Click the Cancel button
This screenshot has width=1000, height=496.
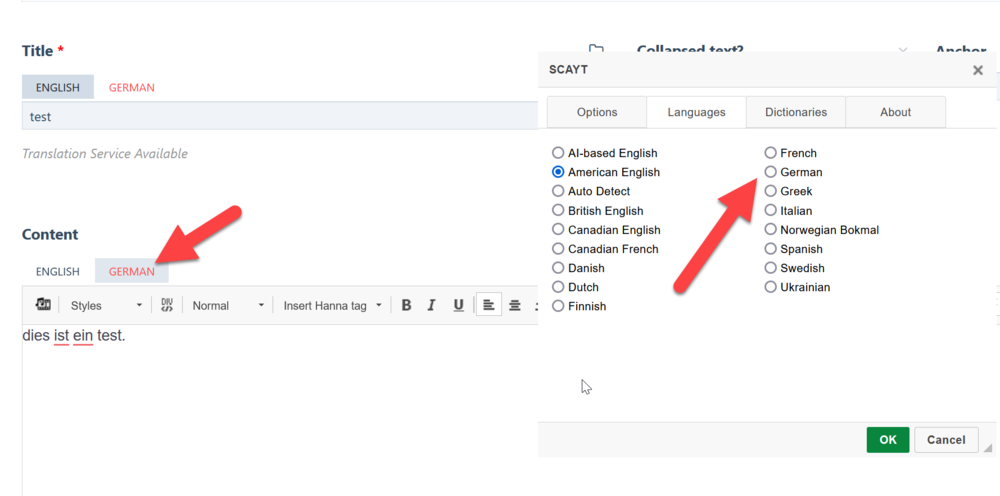click(945, 440)
